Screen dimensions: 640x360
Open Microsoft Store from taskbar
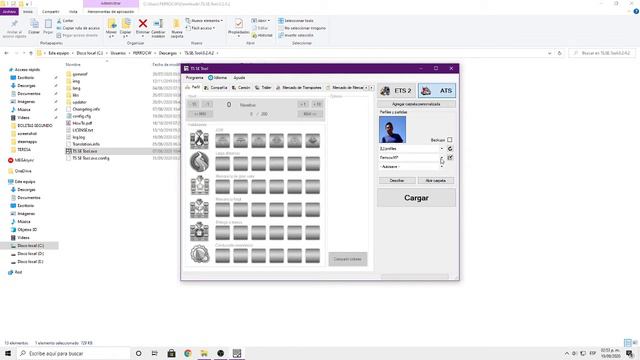[x=171, y=353]
